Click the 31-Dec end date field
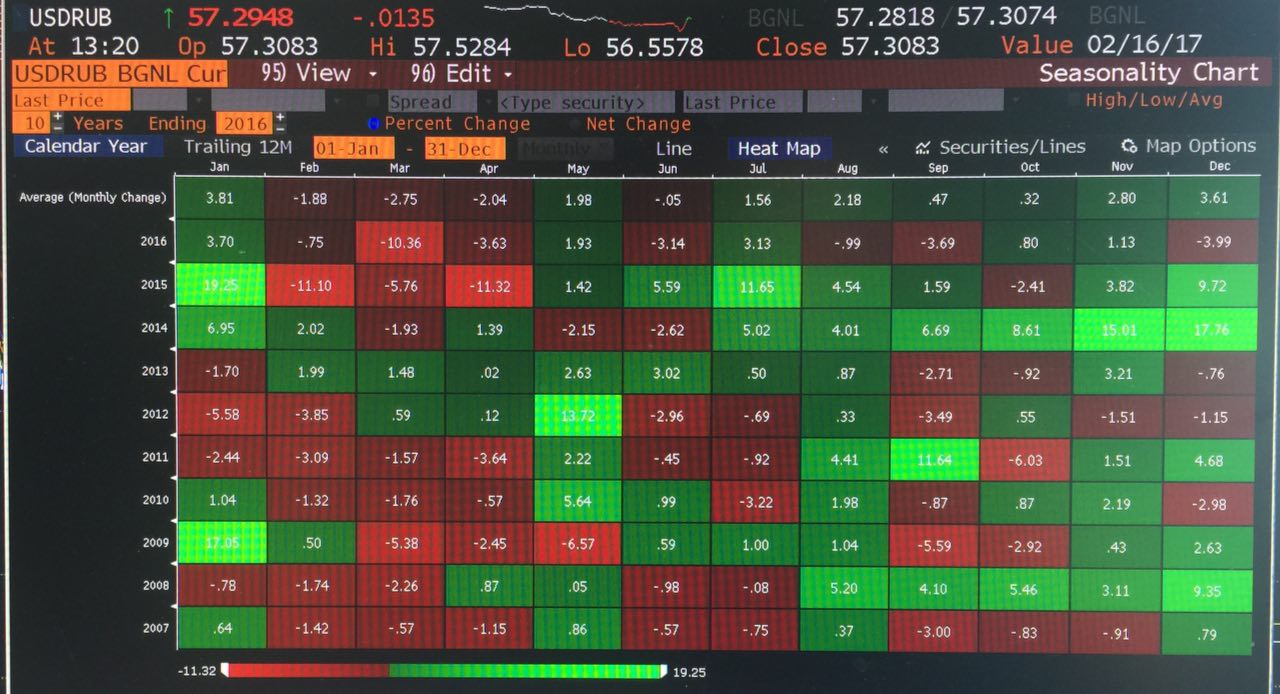This screenshot has width=1280, height=694. click(x=464, y=147)
